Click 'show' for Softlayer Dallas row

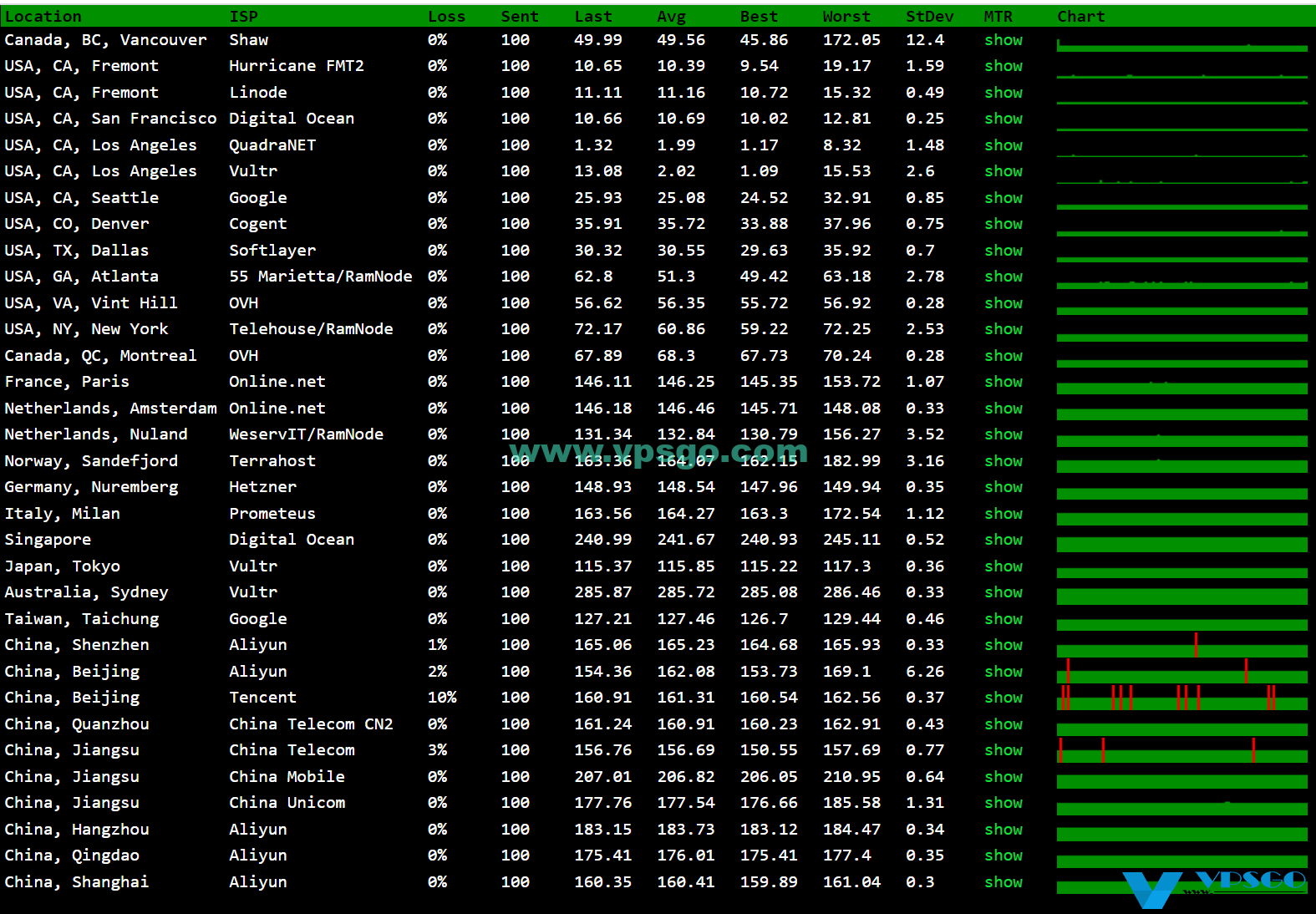(x=1004, y=251)
